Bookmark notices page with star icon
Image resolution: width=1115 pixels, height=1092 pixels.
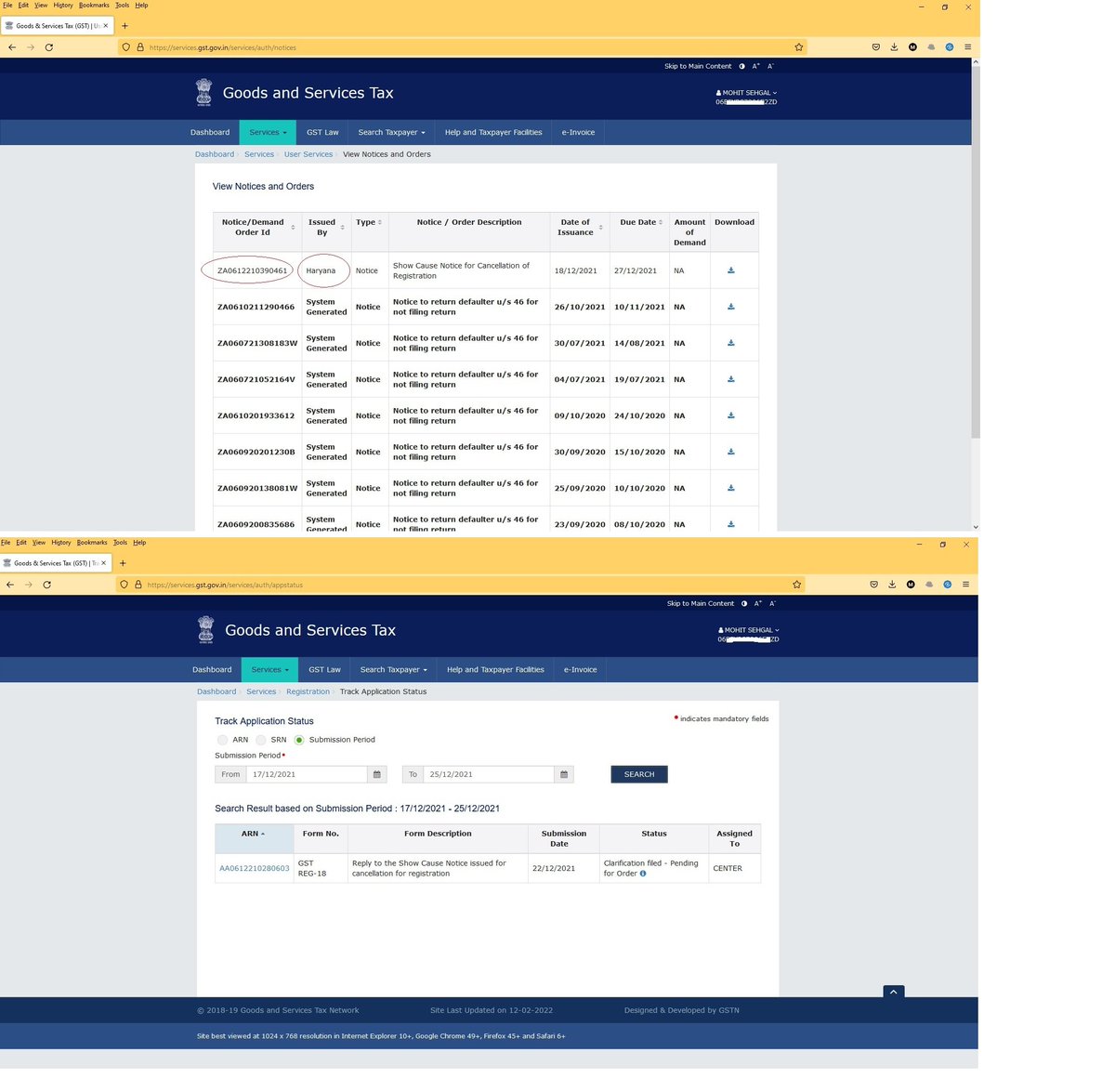(799, 47)
